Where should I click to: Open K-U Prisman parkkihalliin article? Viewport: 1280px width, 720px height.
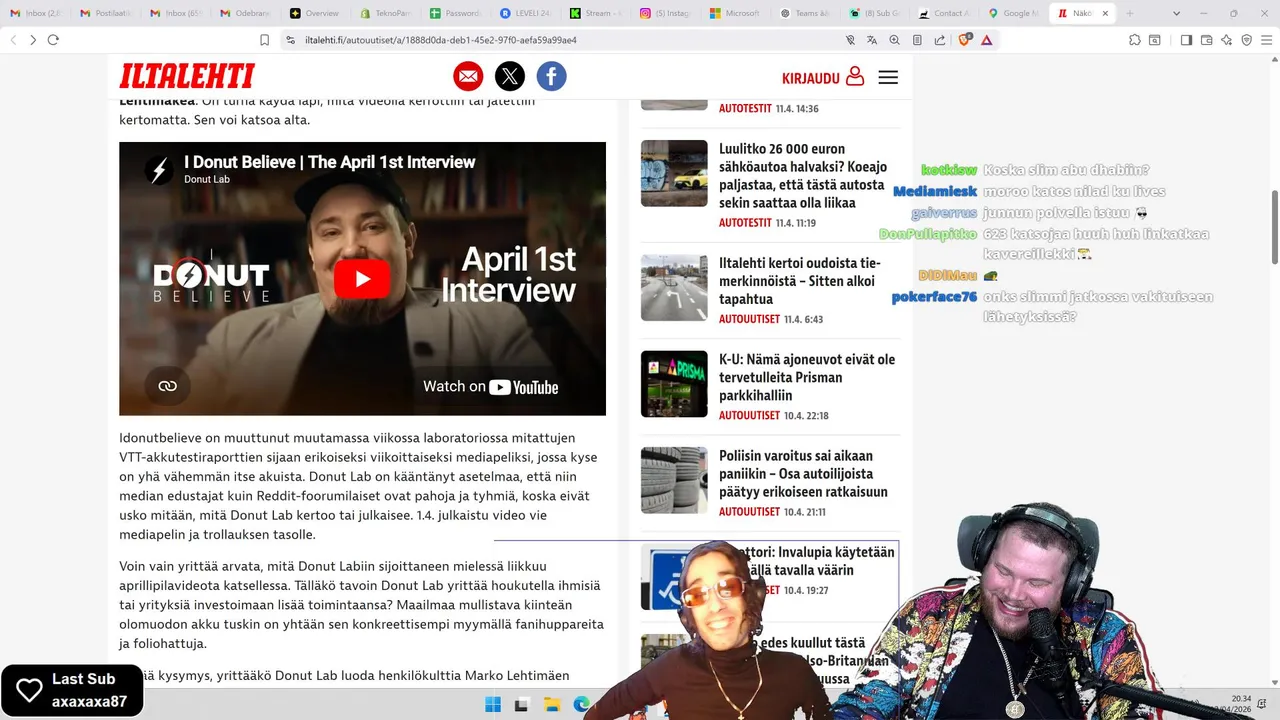tap(807, 377)
